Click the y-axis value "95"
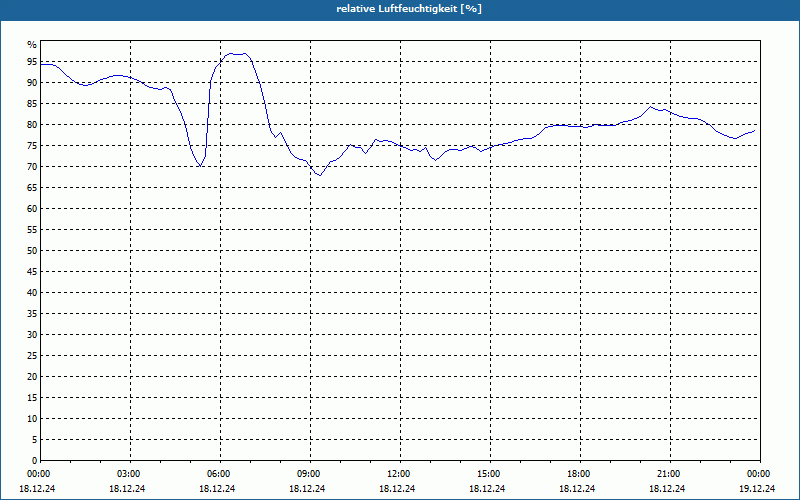The height and width of the screenshot is (500, 800). (x=32, y=62)
